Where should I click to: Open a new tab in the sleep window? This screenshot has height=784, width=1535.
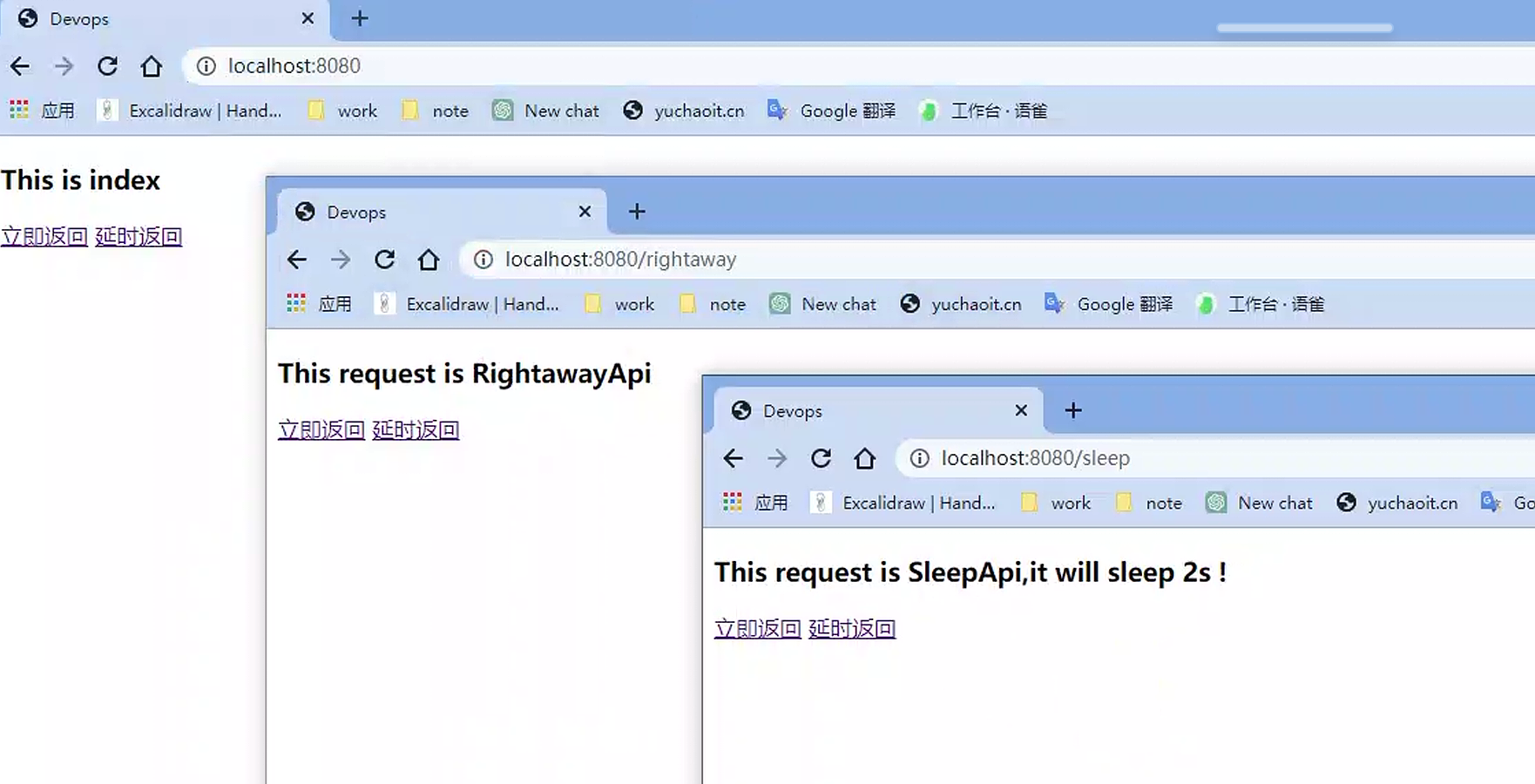tap(1073, 410)
